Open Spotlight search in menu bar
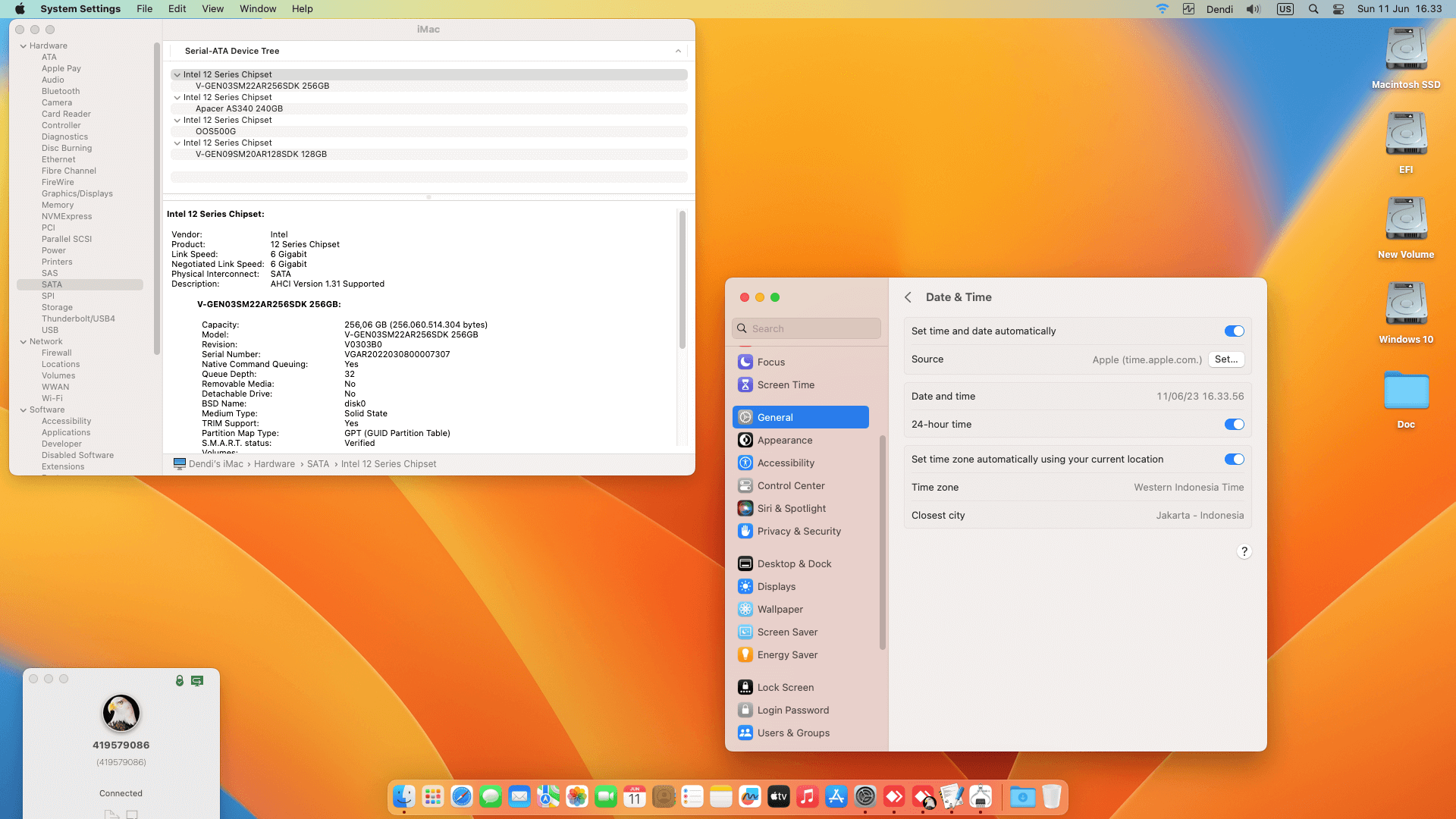The width and height of the screenshot is (1456, 819). click(1313, 9)
